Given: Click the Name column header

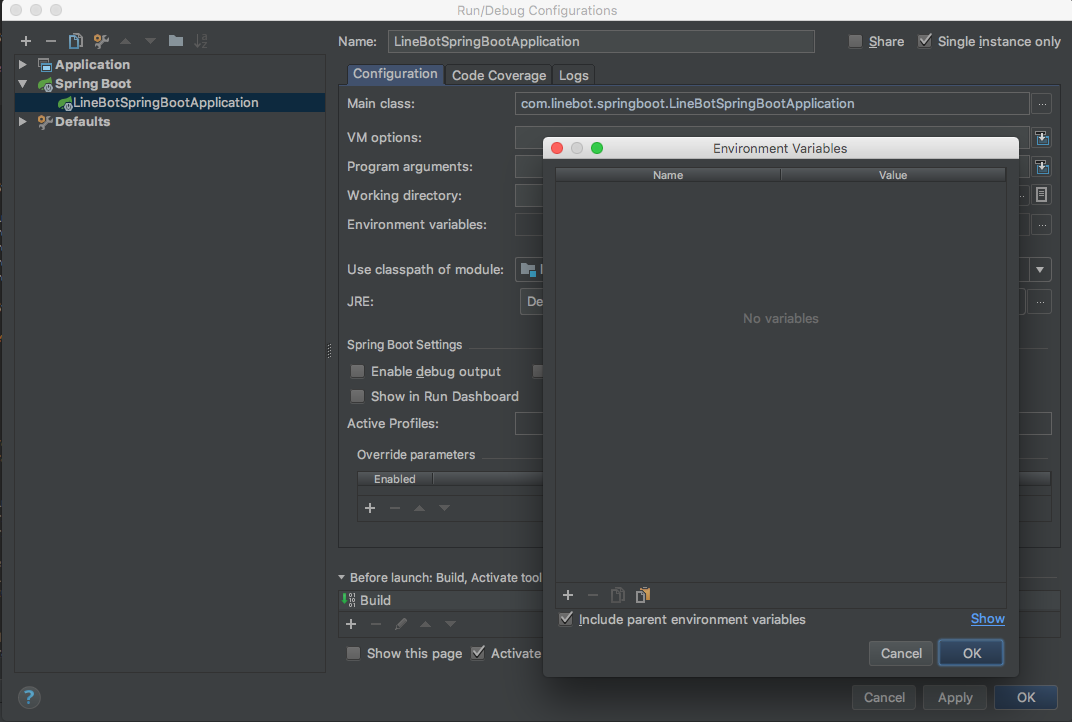Looking at the screenshot, I should pos(668,175).
